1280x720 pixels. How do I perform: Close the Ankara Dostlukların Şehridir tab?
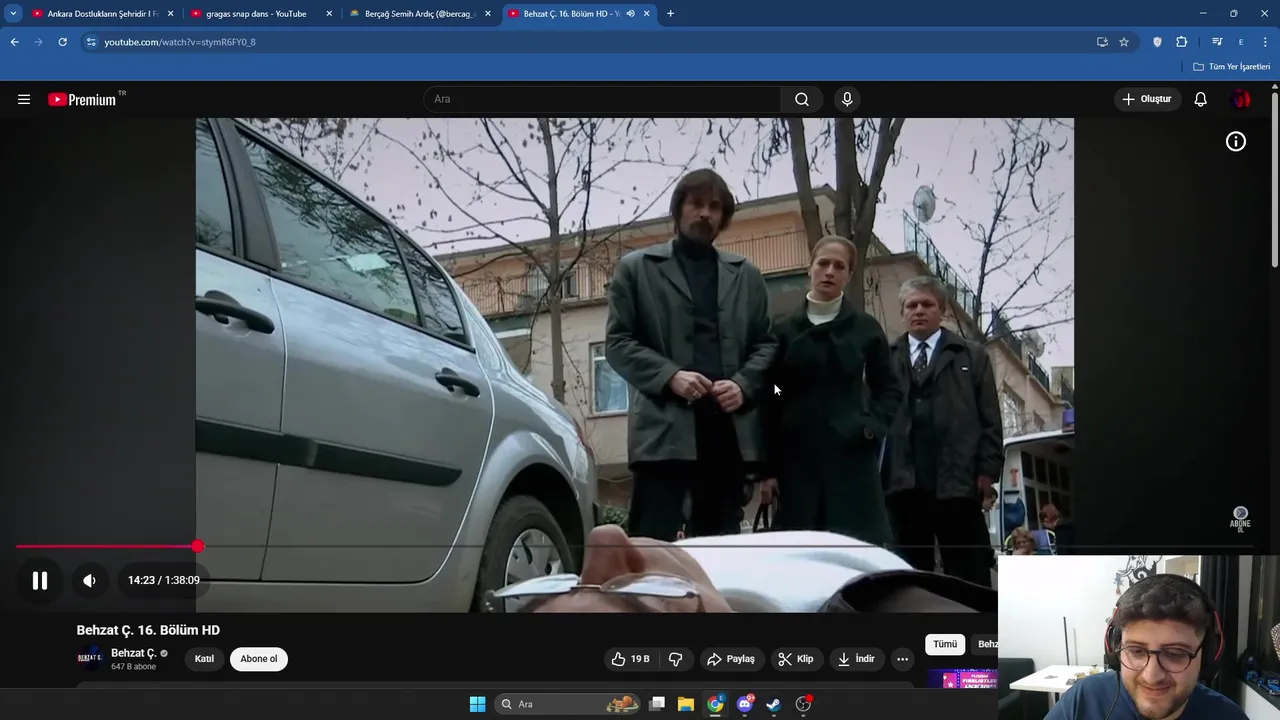[171, 14]
